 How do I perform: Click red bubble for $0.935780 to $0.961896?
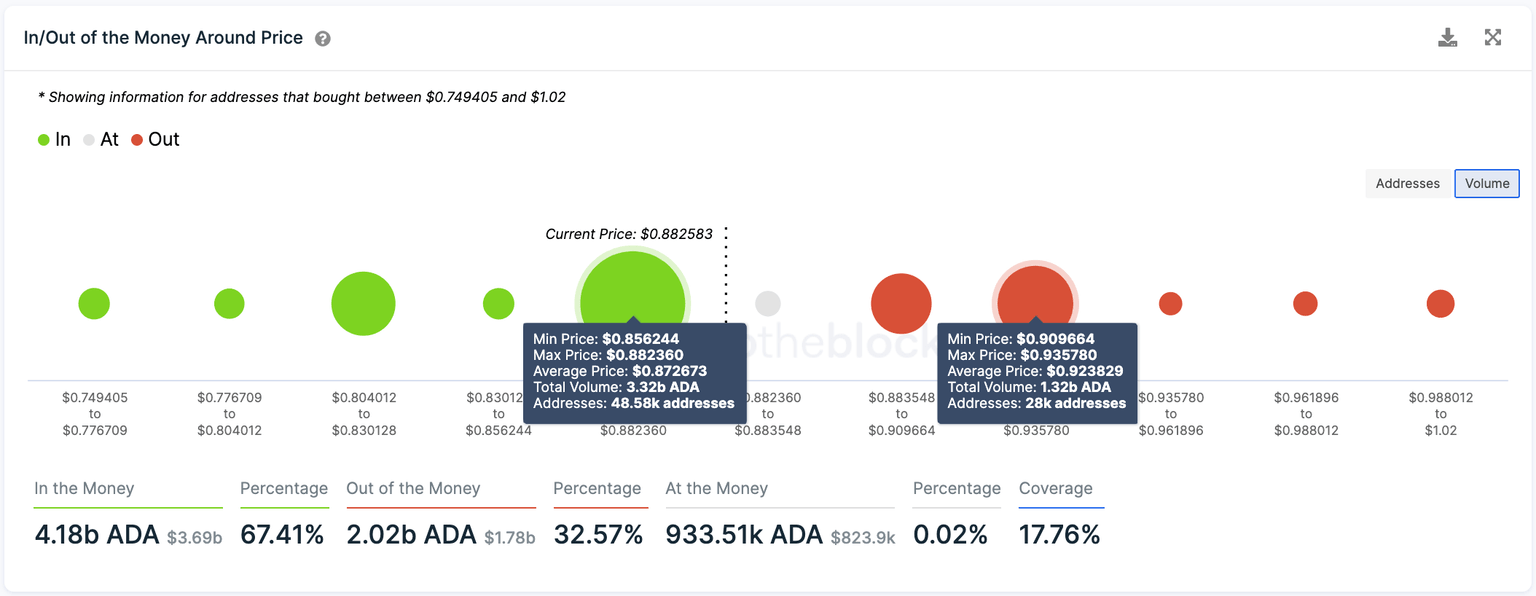(1170, 303)
